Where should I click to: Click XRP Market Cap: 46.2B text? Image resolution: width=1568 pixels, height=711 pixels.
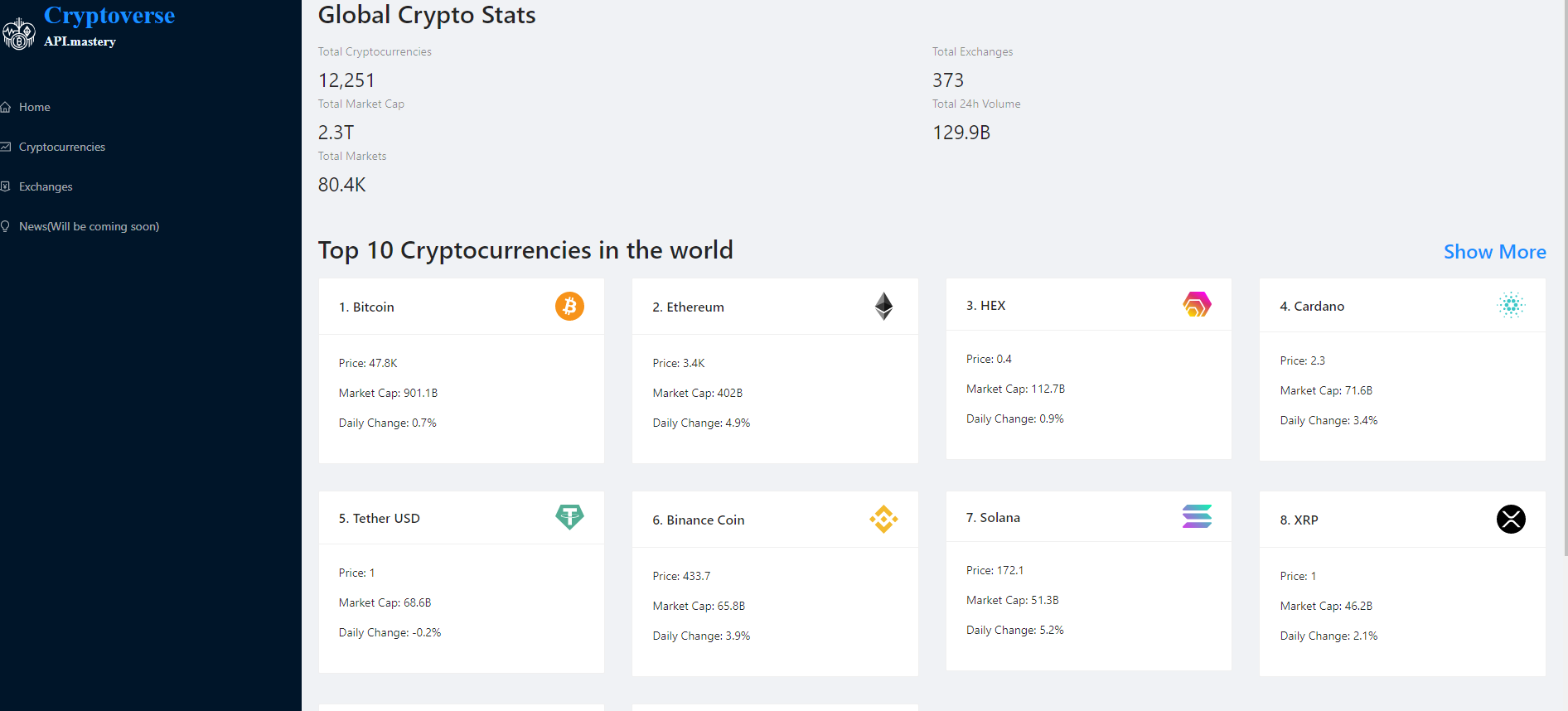[x=1326, y=606]
